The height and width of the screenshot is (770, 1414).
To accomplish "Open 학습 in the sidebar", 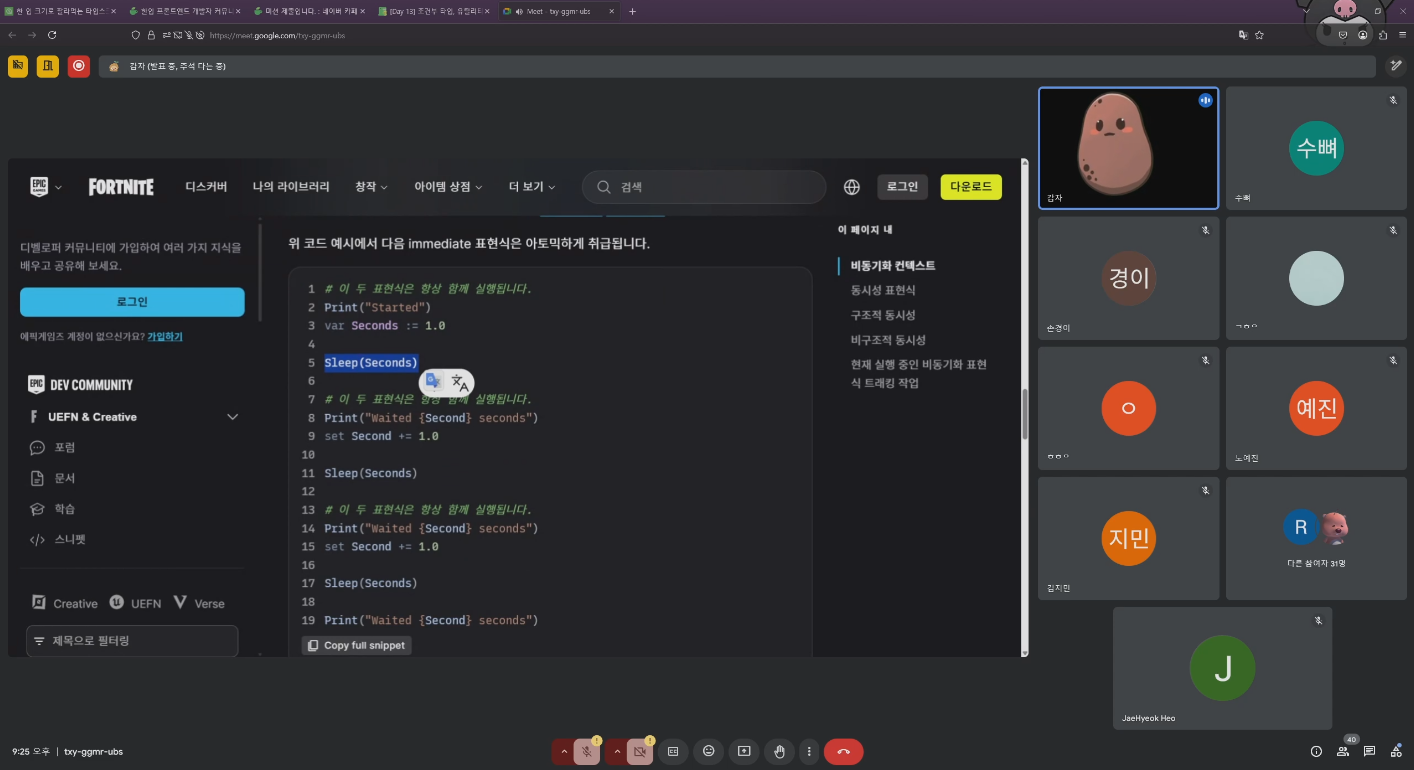I will pos(64,509).
